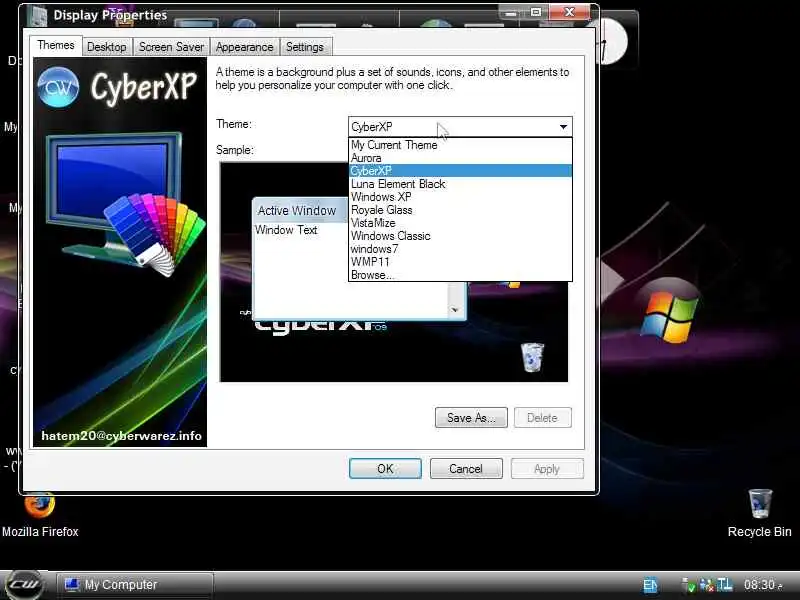Image resolution: width=800 pixels, height=600 pixels.
Task: Select the highlighted CyberXP list entry
Action: (460, 171)
